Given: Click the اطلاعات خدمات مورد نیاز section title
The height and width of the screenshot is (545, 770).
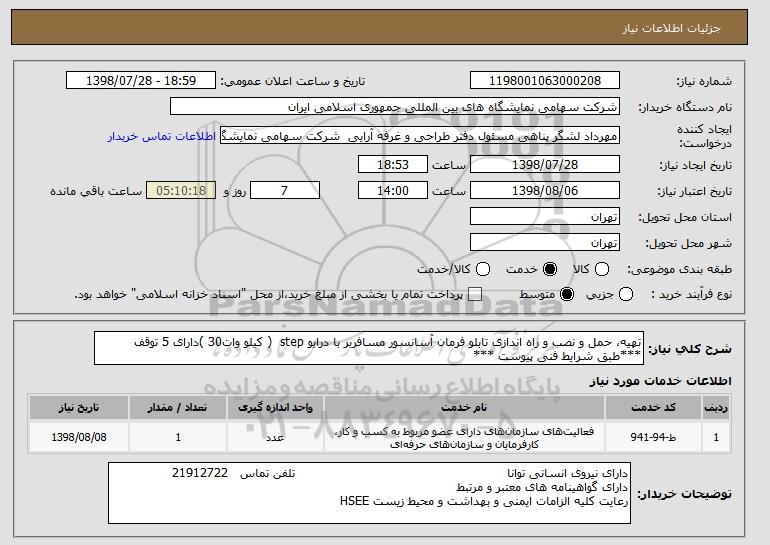Looking at the screenshot, I should click(660, 381).
